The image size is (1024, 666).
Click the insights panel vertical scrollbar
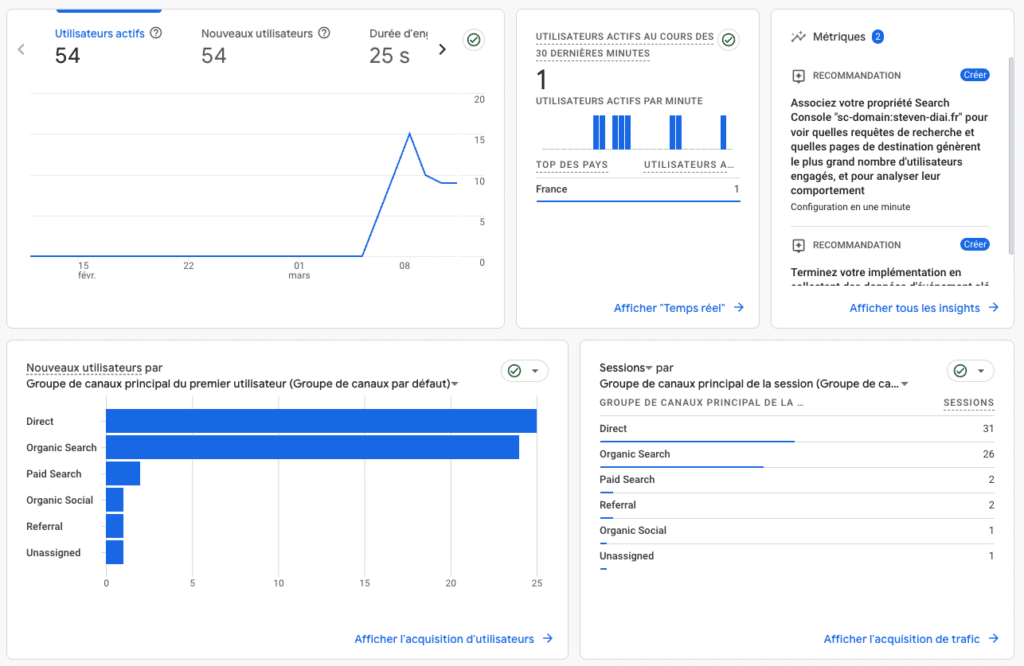(1011, 155)
